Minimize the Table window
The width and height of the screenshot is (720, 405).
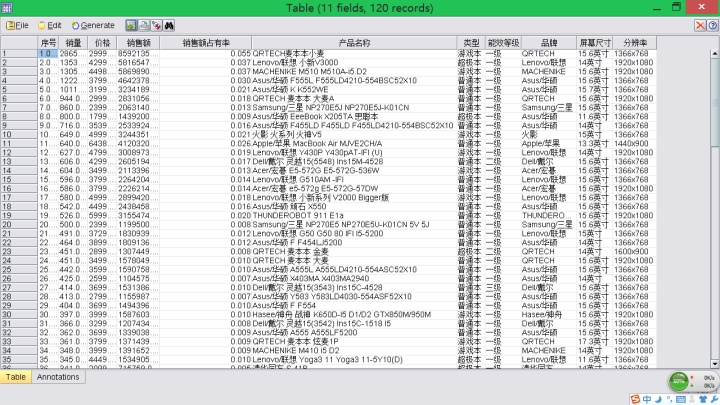pyautogui.click(x=657, y=7)
